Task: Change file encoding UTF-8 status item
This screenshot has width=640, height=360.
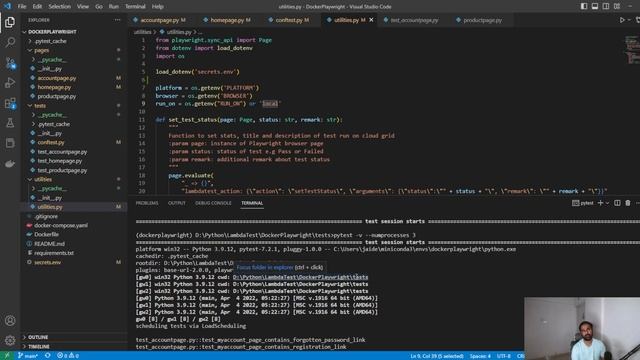Action: point(504,356)
